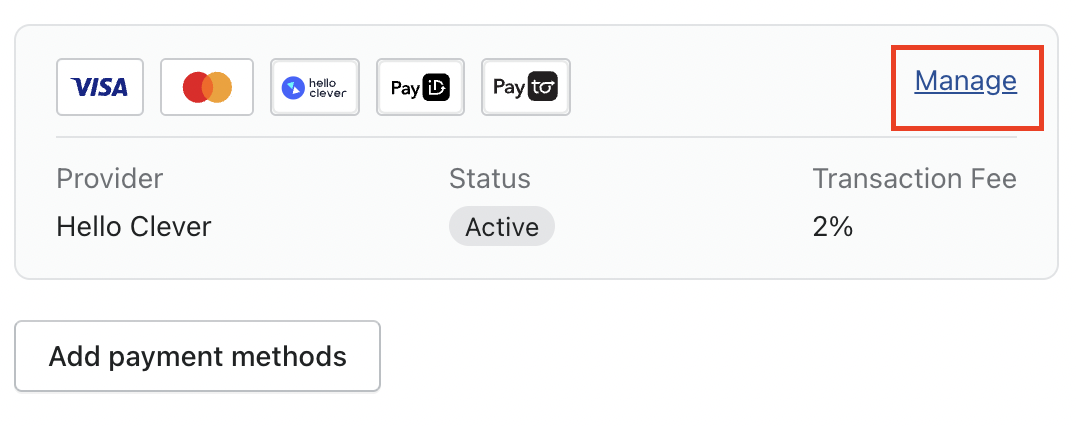Open the Manage link
Screen dimensions: 1076x426
[x=966, y=81]
